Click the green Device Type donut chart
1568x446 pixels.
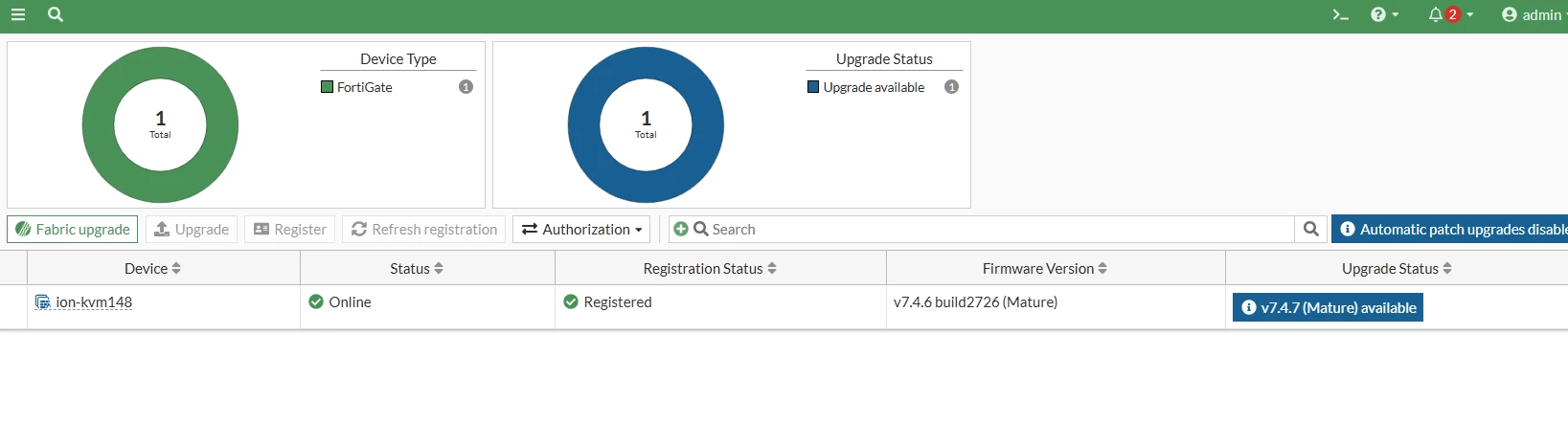(160, 124)
